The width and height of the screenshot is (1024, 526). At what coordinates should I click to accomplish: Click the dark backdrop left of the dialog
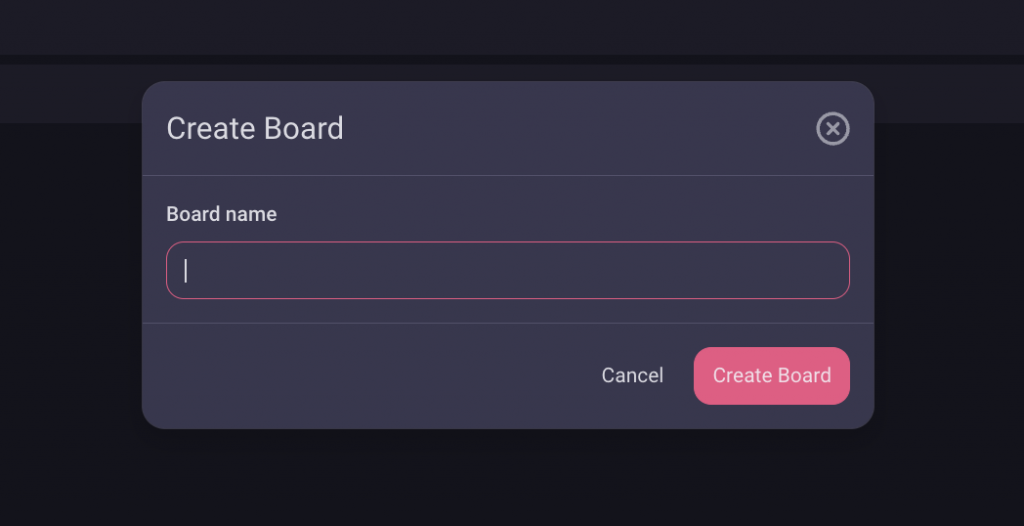tap(70, 300)
